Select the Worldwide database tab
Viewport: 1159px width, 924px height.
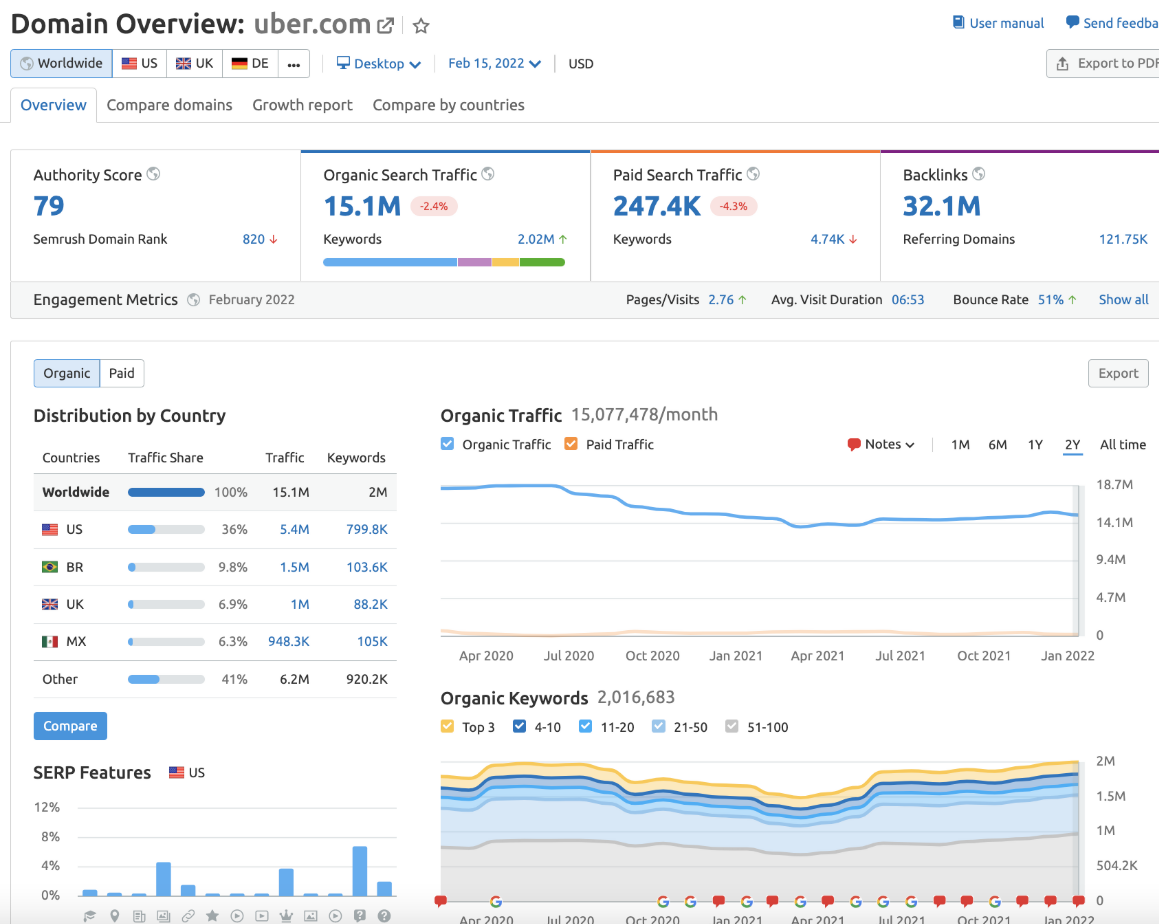61,64
